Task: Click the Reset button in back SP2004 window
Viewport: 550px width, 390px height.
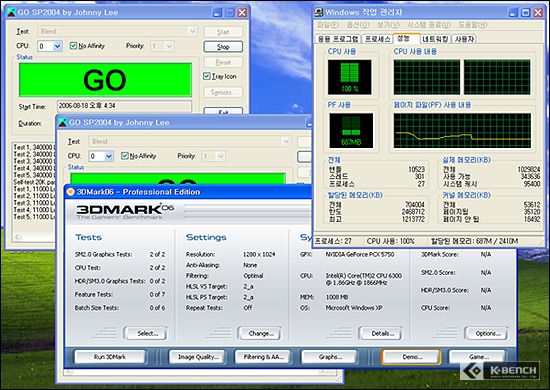Action: (223, 62)
